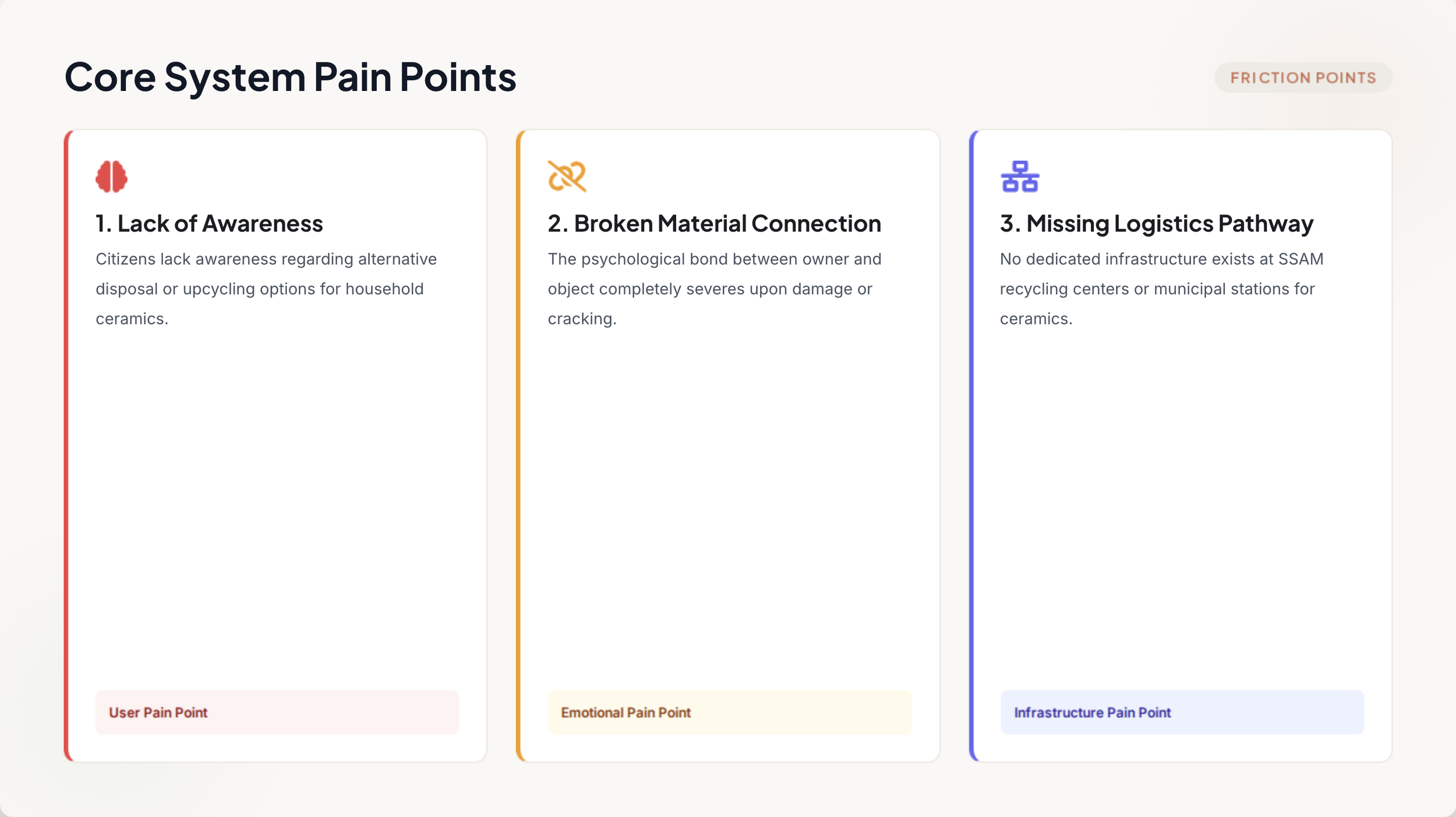
Task: Click the purple left border accent
Action: pos(971,446)
